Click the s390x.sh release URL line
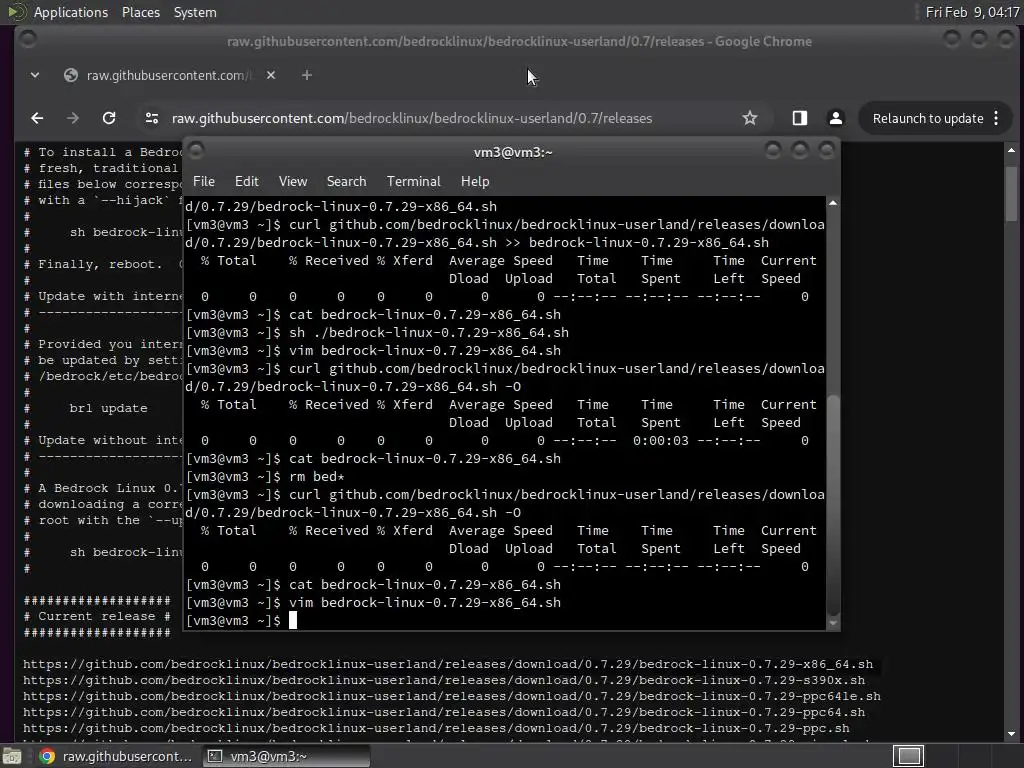Screen dimensions: 1024x768 click(x=444, y=680)
